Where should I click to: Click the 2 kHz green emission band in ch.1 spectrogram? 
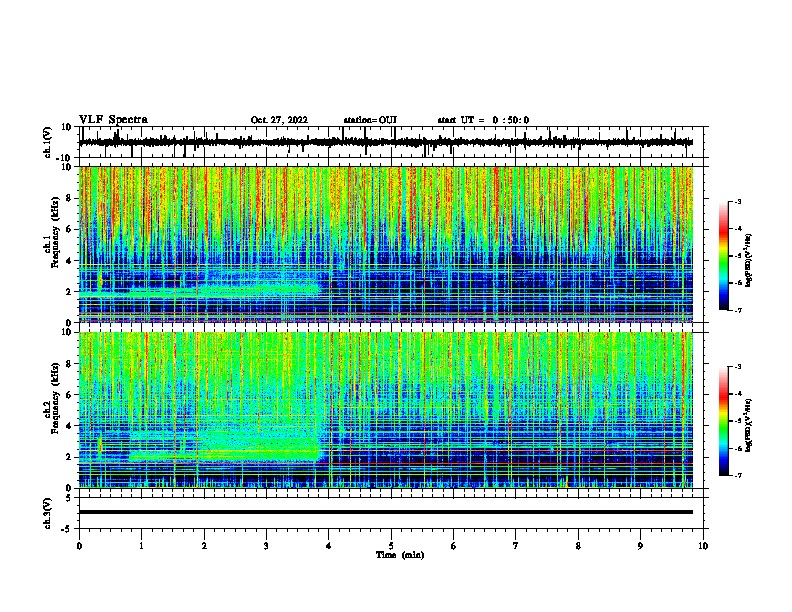click(200, 291)
